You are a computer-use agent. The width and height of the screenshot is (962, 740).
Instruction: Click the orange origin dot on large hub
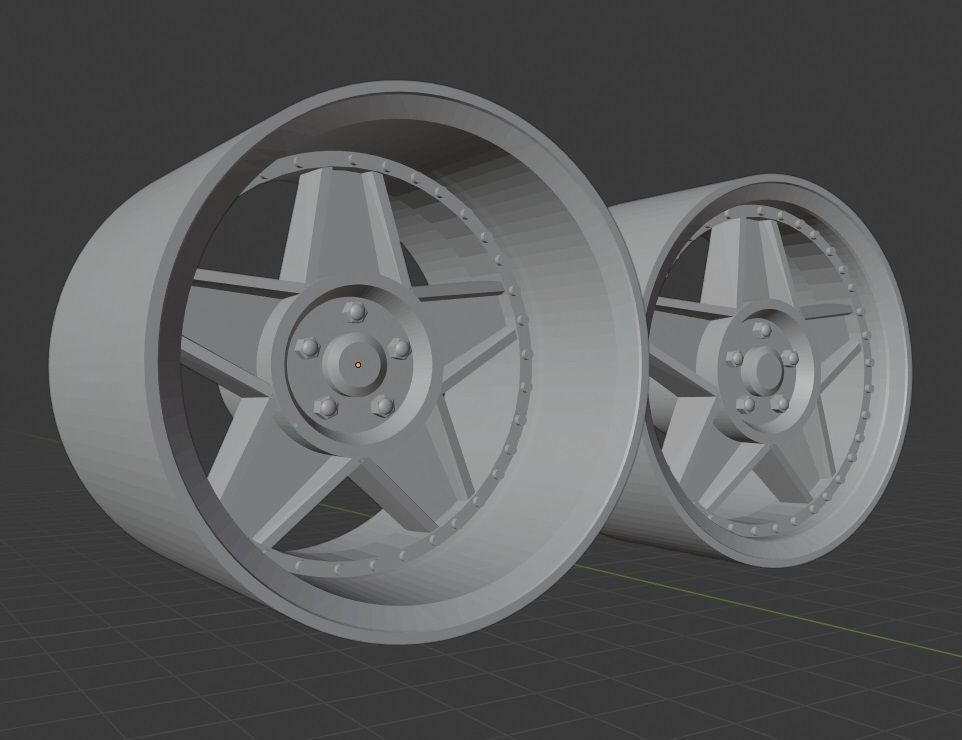(358, 365)
